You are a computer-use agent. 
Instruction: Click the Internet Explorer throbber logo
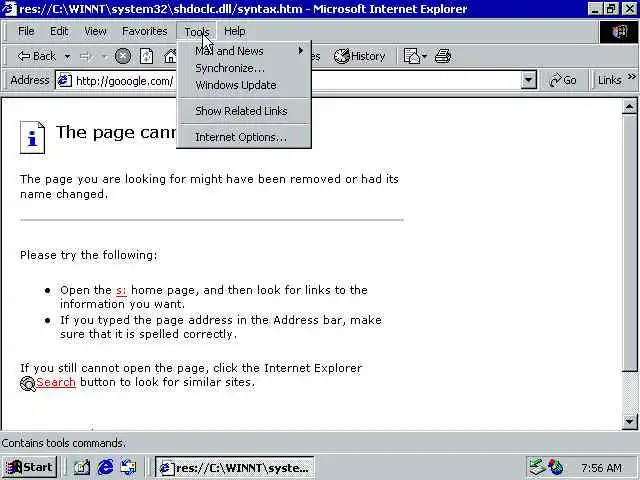point(619,31)
